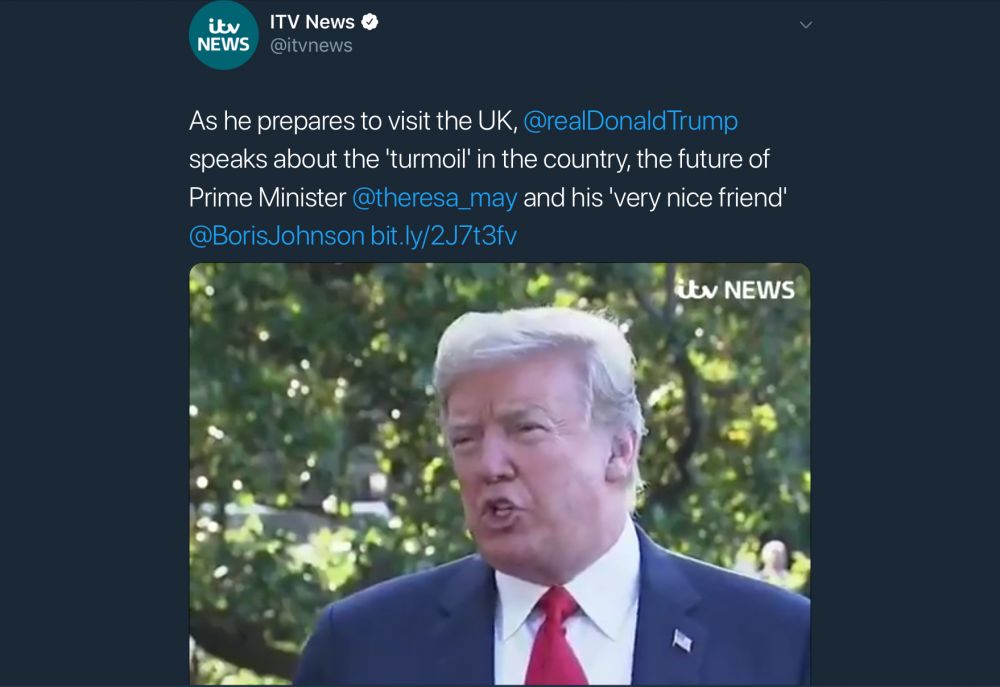
Task: Click the 'Prime Minister' text in the tweet
Action: pyautogui.click(x=267, y=198)
